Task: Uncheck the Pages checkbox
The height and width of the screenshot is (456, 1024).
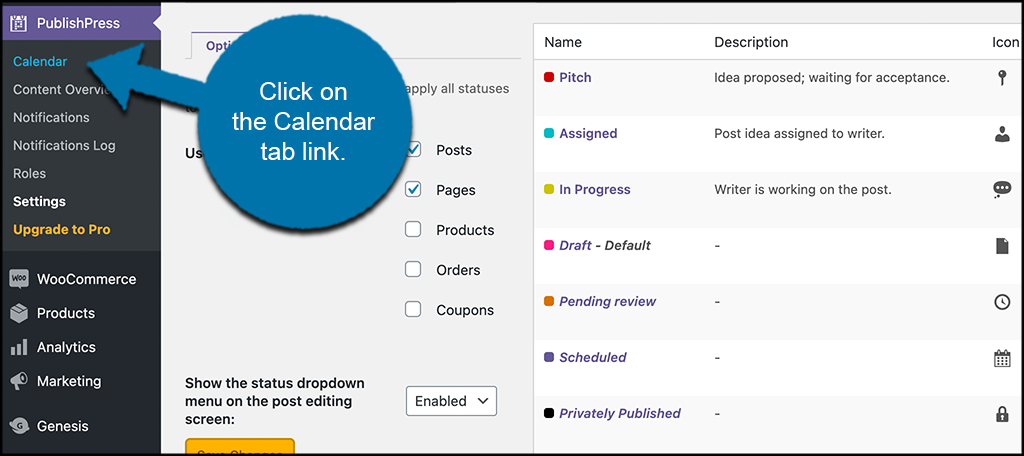Action: pyautogui.click(x=413, y=190)
